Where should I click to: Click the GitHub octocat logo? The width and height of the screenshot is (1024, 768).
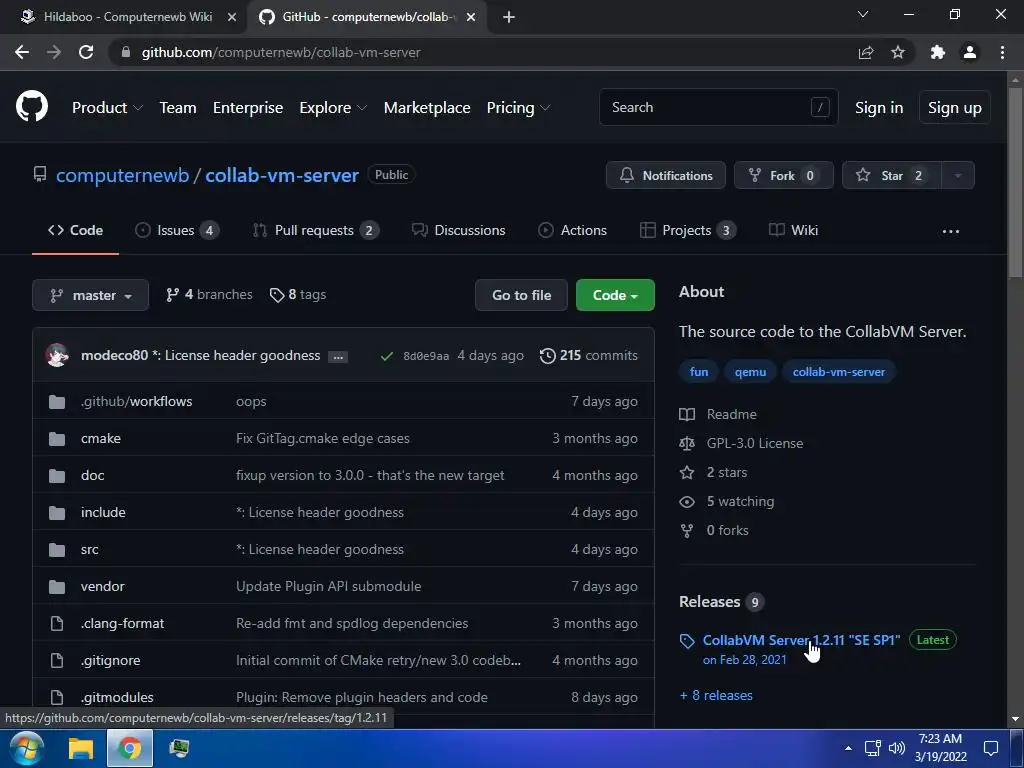click(32, 107)
